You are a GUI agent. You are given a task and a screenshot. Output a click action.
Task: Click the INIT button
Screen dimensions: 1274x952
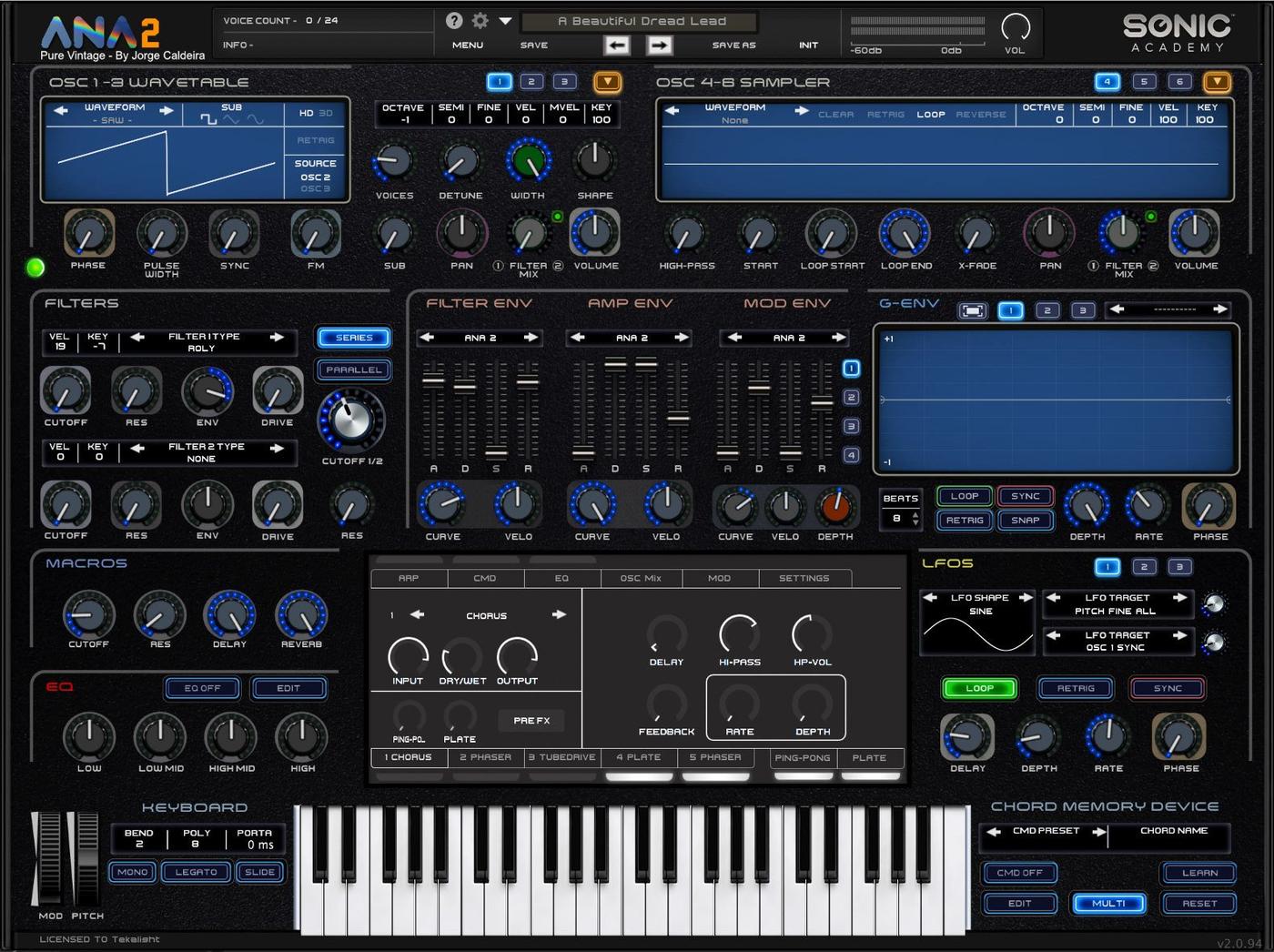coord(808,45)
